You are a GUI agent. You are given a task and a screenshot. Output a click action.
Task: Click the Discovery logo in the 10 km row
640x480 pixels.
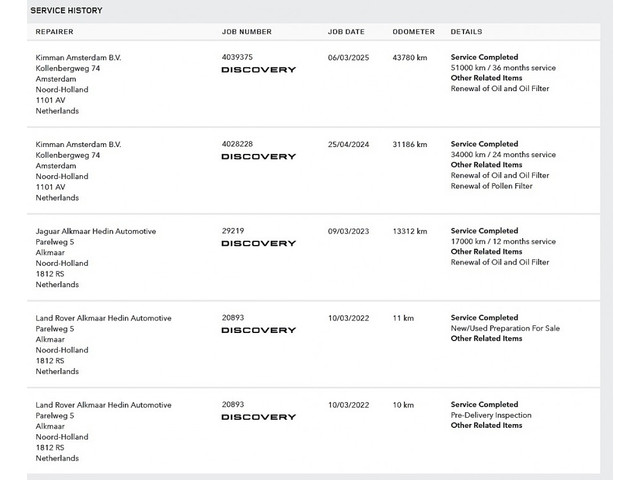pyautogui.click(x=258, y=417)
